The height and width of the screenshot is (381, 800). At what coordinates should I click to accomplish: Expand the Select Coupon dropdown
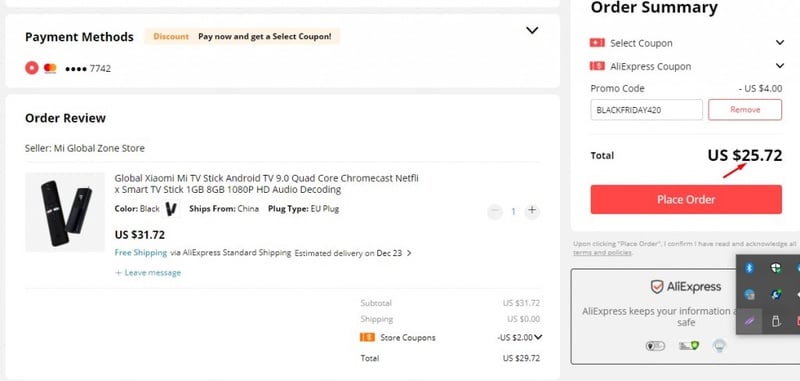780,43
